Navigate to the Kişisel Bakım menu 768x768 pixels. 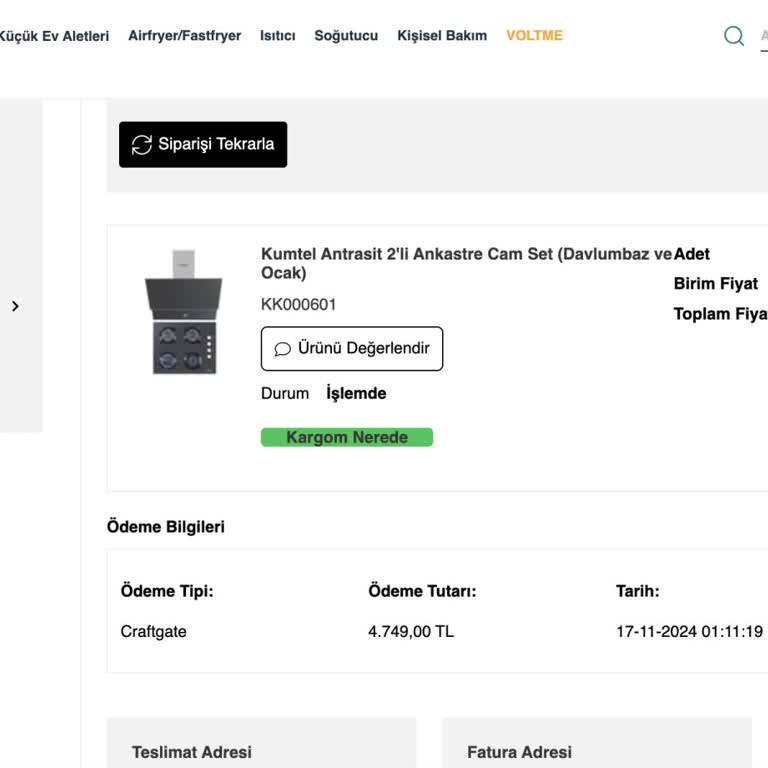click(x=442, y=36)
